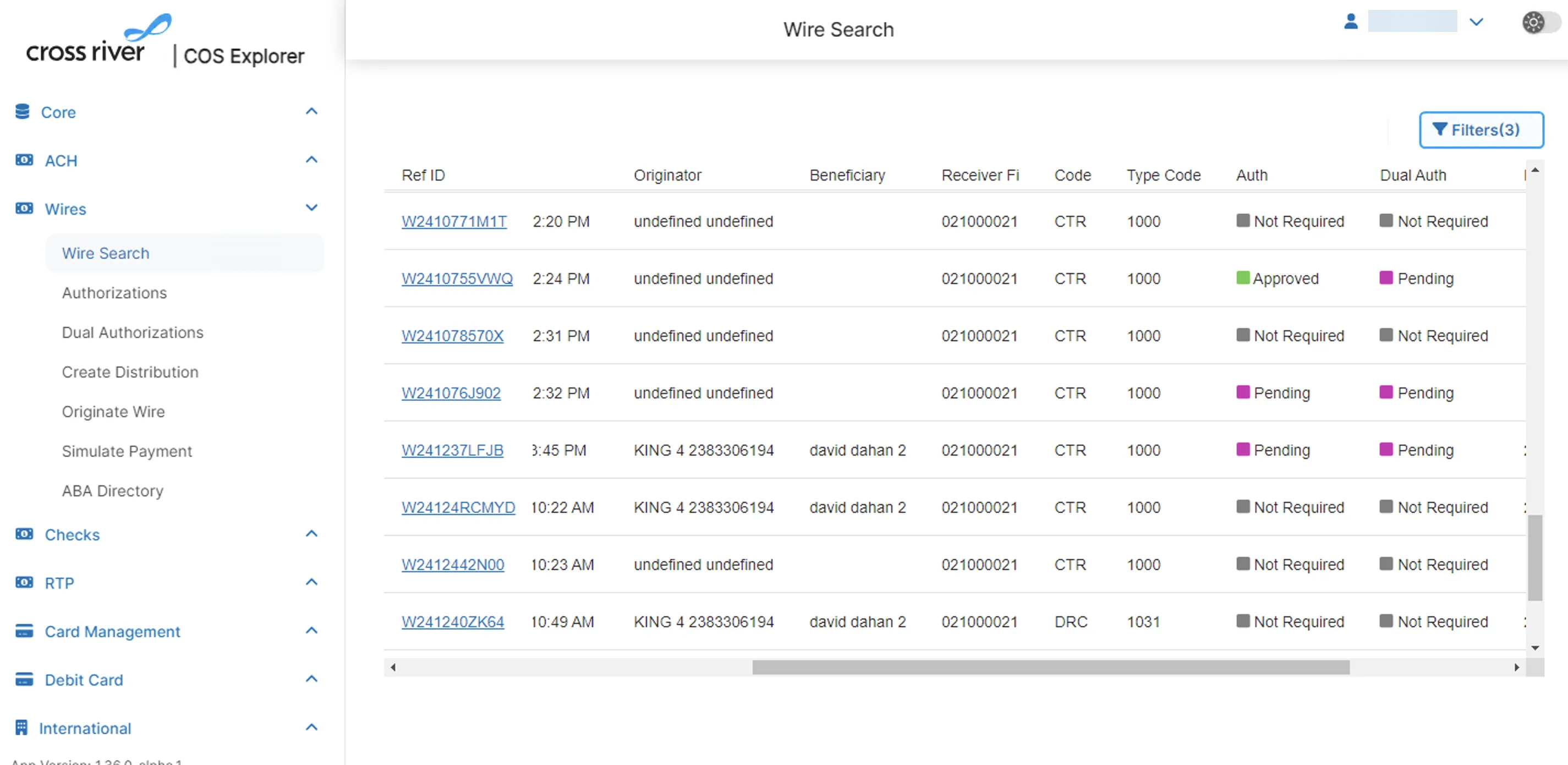Select Wire Search menu item
Image resolution: width=1568 pixels, height=765 pixels.
click(x=185, y=253)
